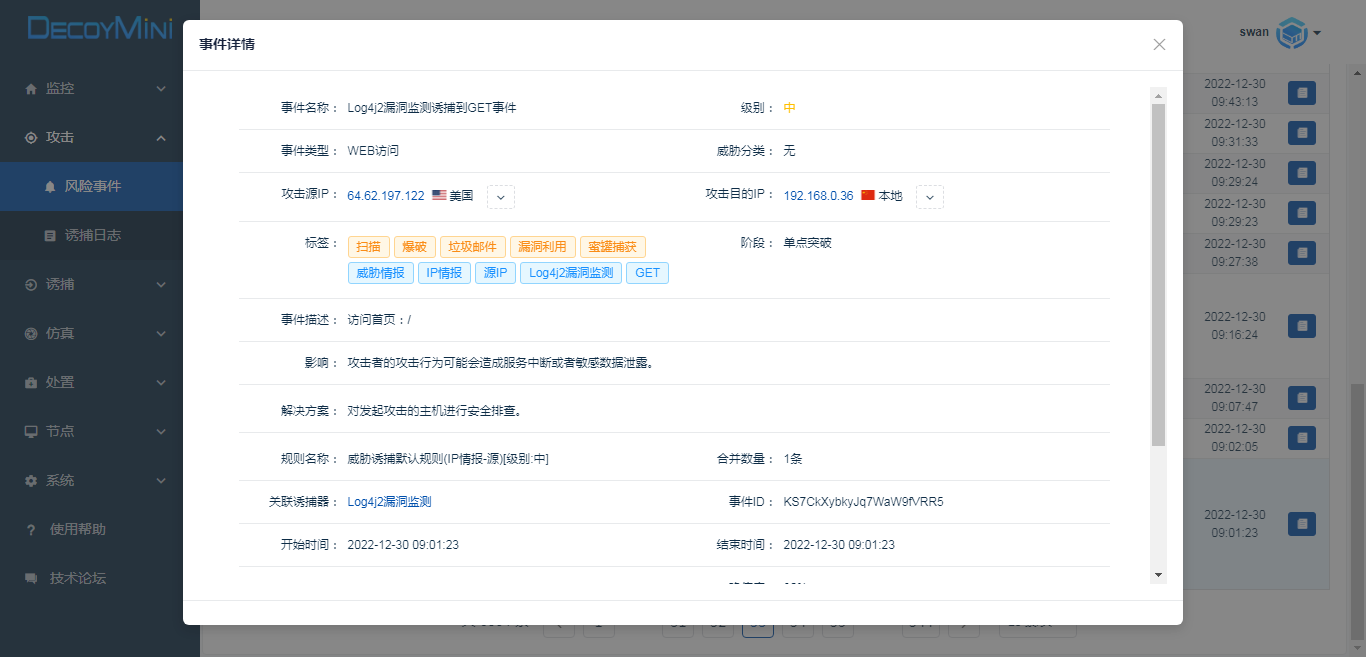
Task: Expand the destination IP dropdown
Action: [x=930, y=197]
